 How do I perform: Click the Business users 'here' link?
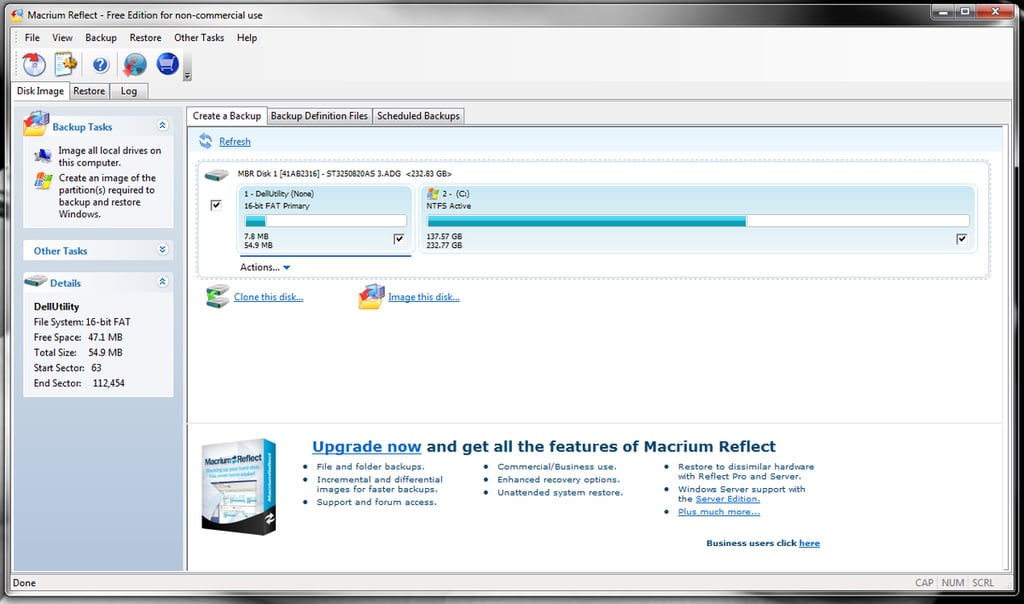click(809, 543)
